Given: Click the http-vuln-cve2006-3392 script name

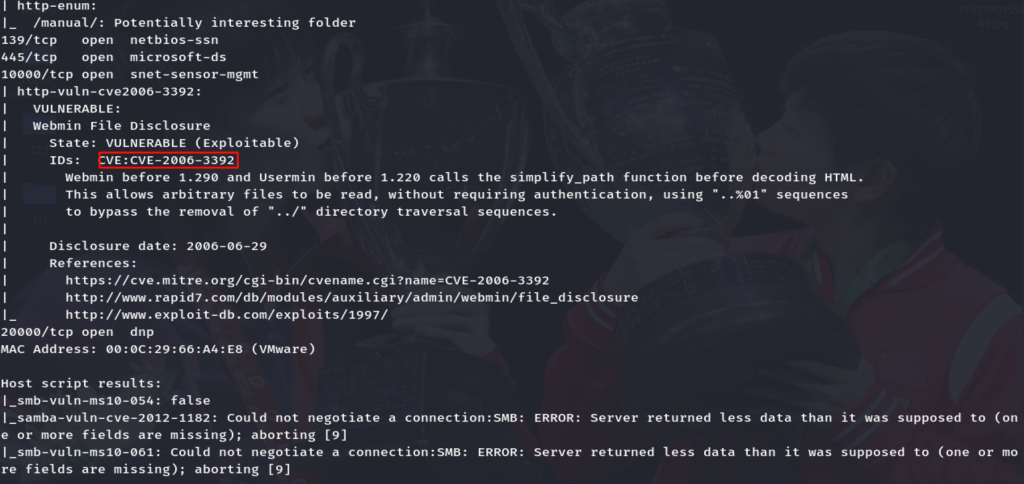Looking at the screenshot, I should click(x=110, y=91).
